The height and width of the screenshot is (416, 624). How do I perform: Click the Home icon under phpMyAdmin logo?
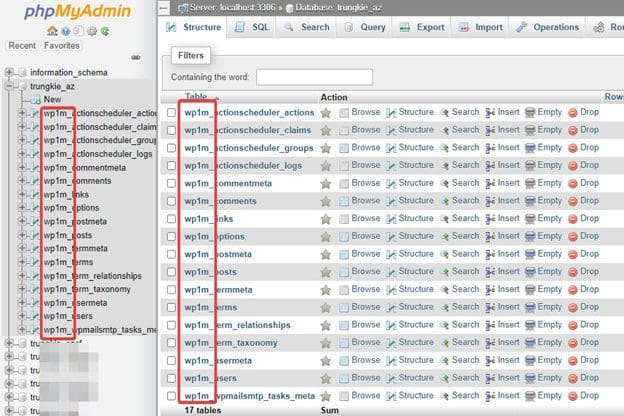tap(52, 31)
